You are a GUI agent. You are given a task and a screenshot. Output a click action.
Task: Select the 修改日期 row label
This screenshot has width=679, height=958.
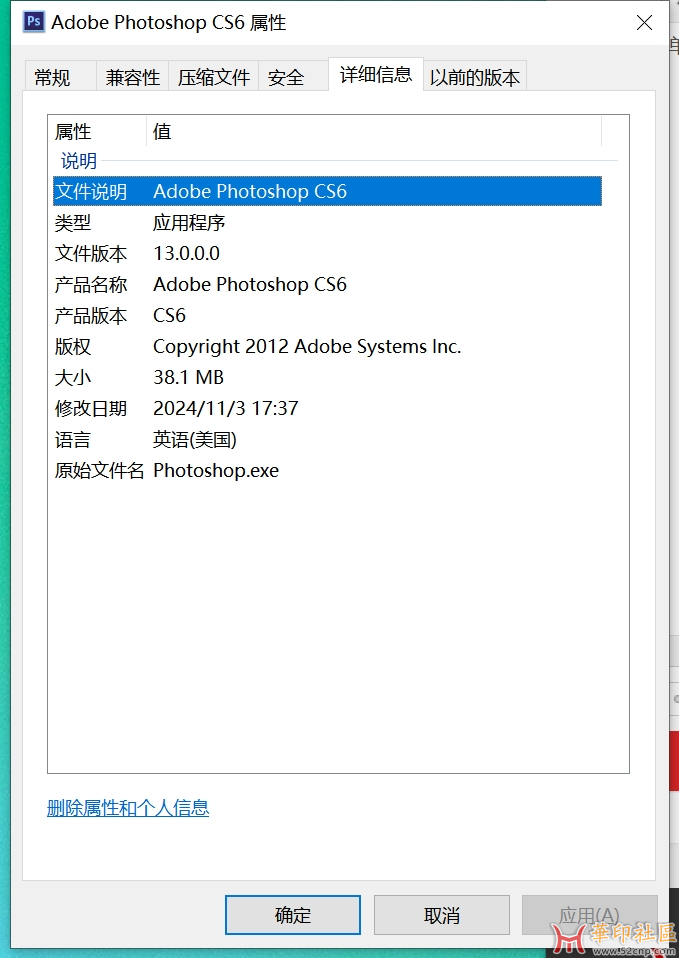(91, 409)
